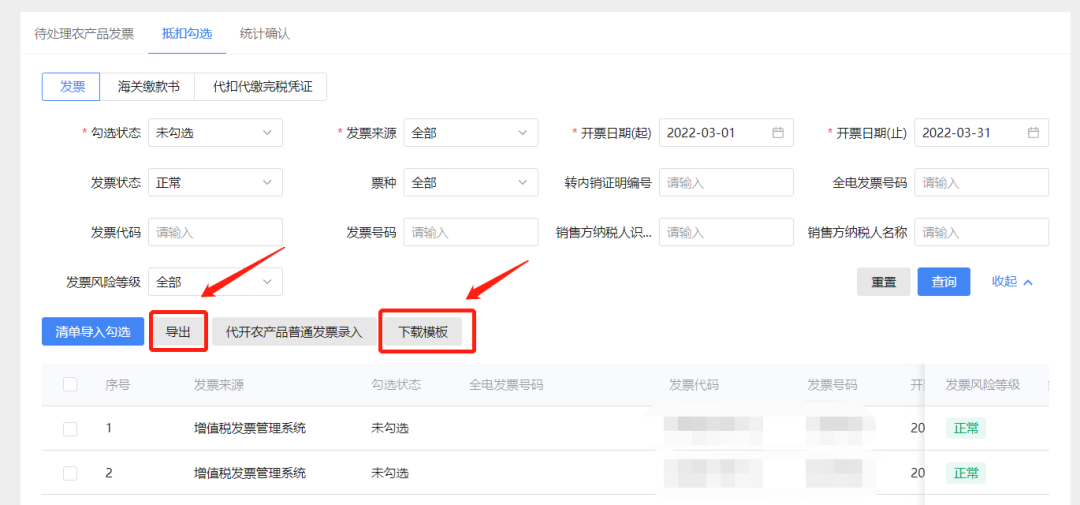Tick the checkbox for row 1

(x=70, y=429)
